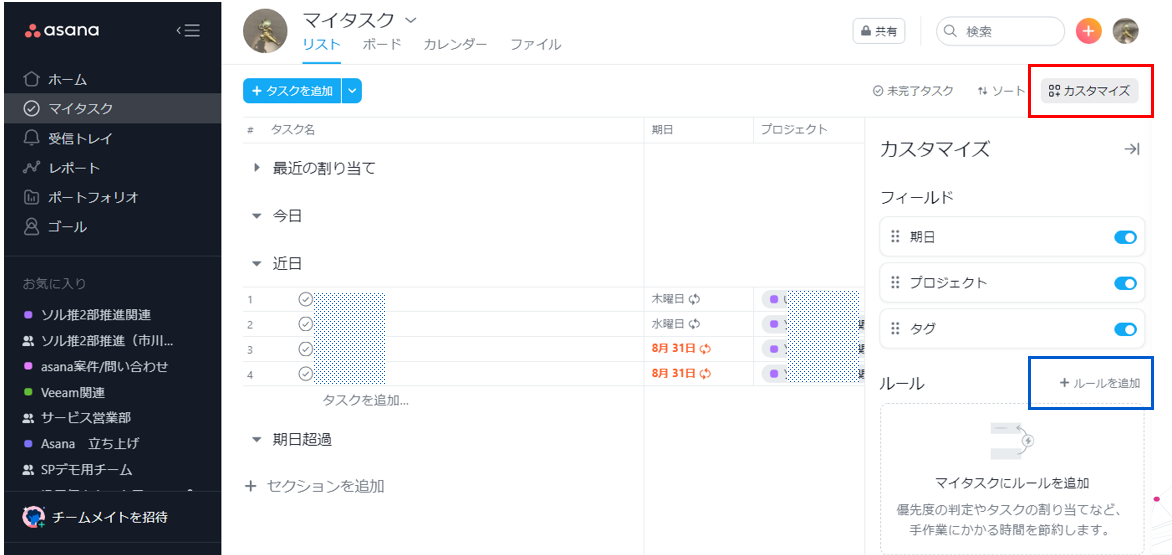Open the ソート sort options
The image size is (1172, 555).
[x=1001, y=91]
